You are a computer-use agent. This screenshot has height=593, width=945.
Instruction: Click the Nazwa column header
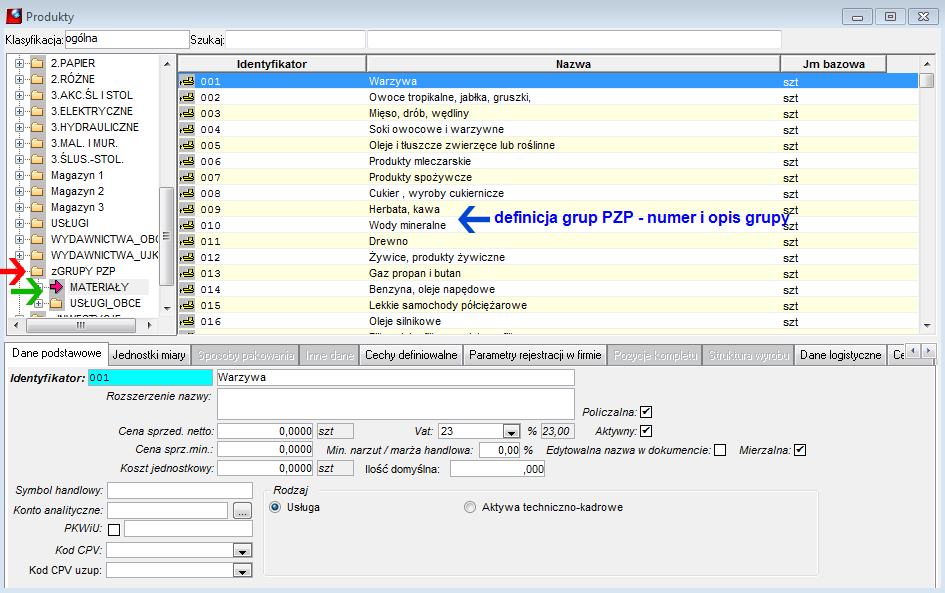click(x=573, y=64)
